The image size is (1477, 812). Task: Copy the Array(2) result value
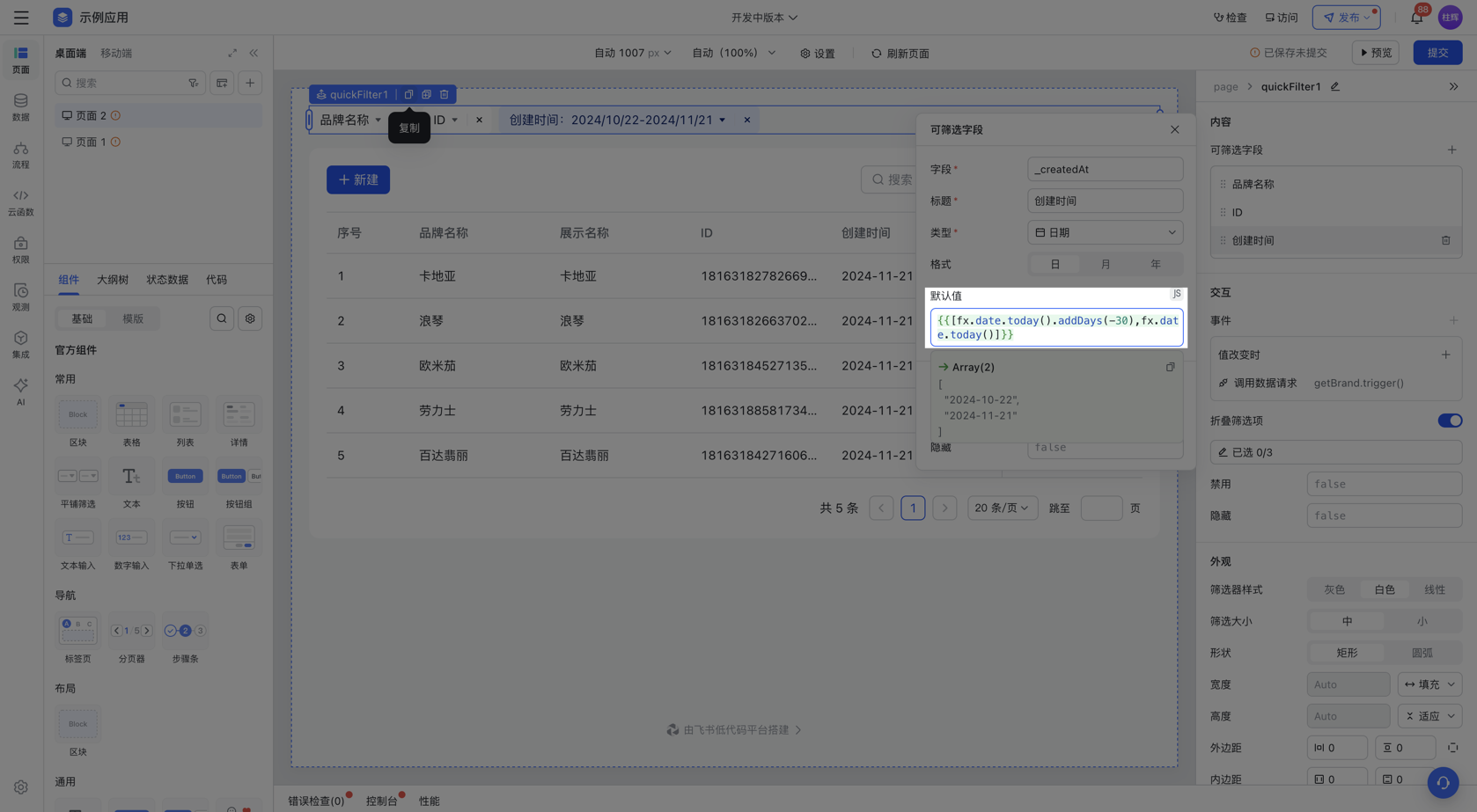click(x=1170, y=367)
